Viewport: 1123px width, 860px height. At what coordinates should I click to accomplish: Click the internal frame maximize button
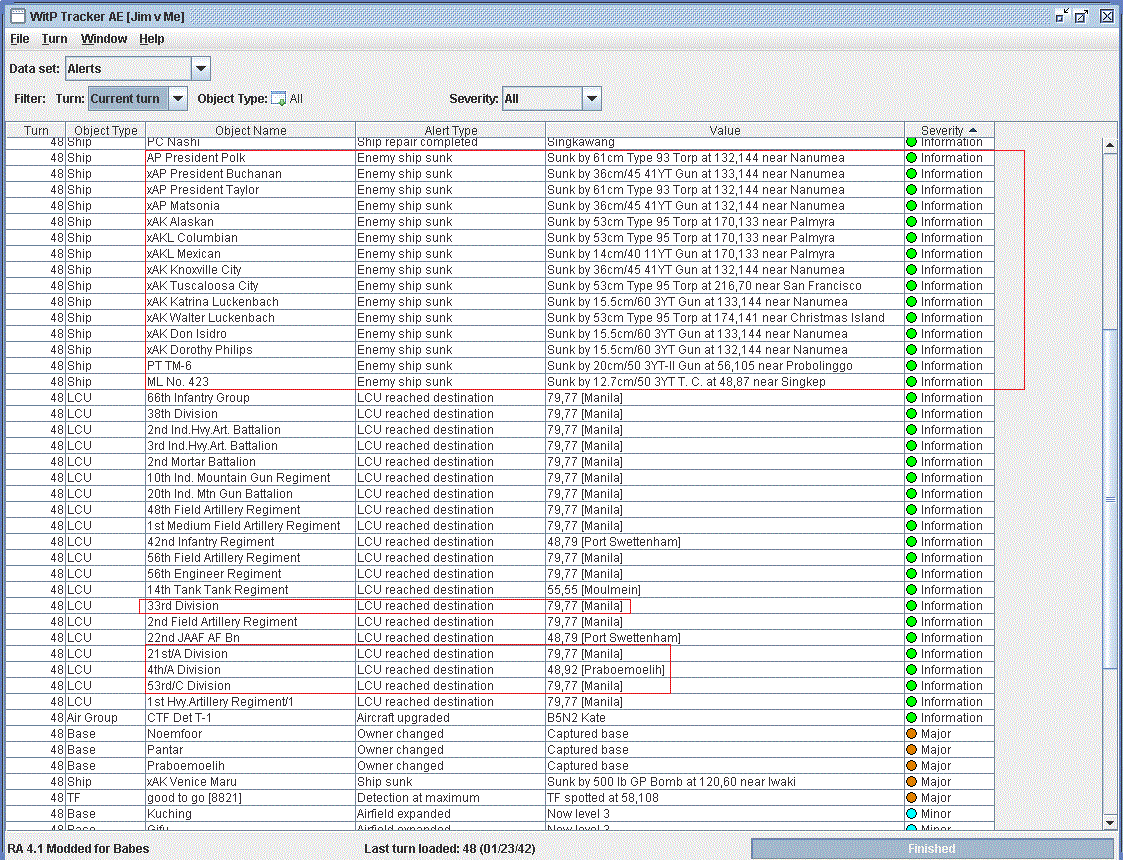[x=1081, y=16]
